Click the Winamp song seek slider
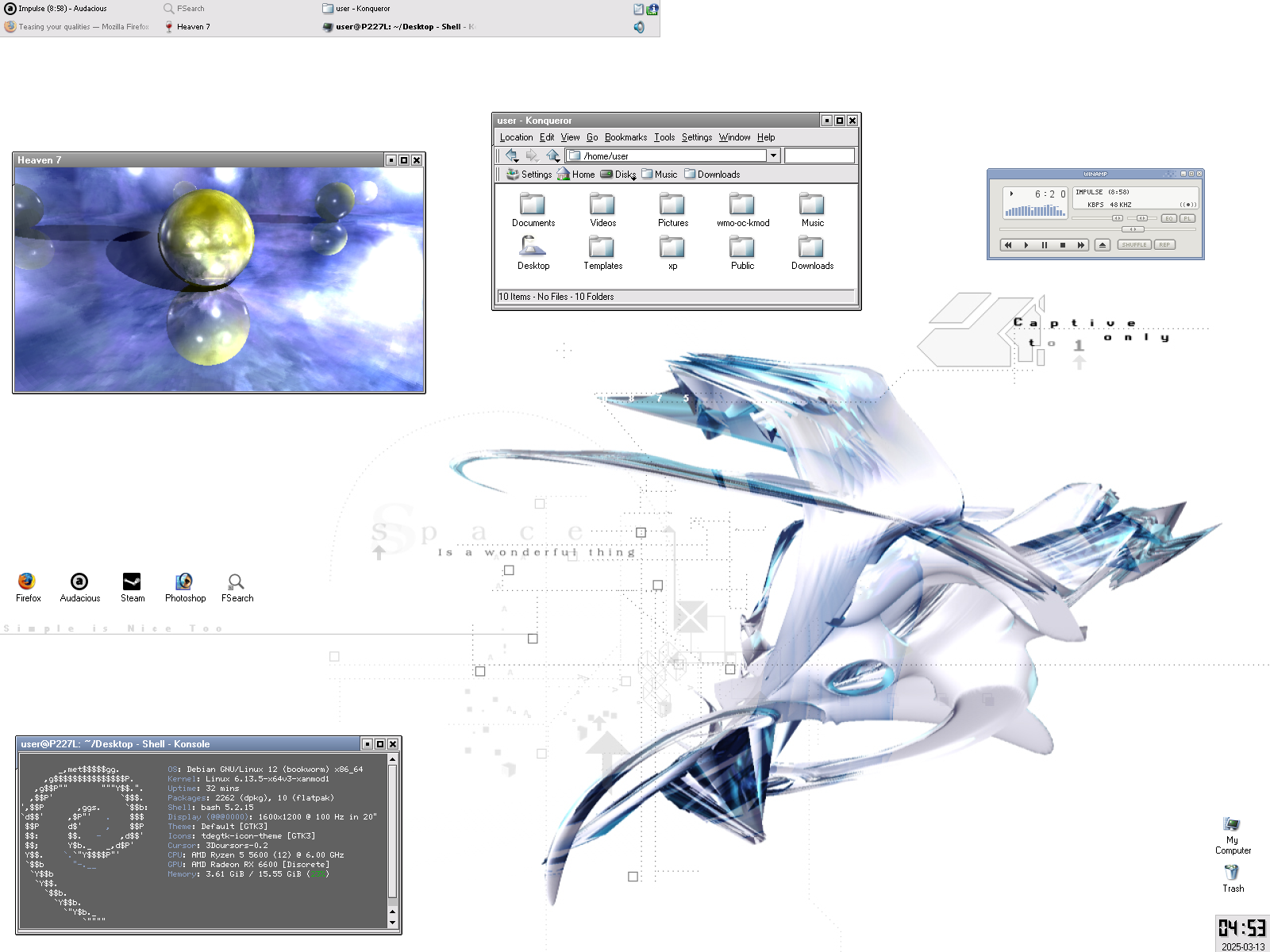 [1133, 229]
